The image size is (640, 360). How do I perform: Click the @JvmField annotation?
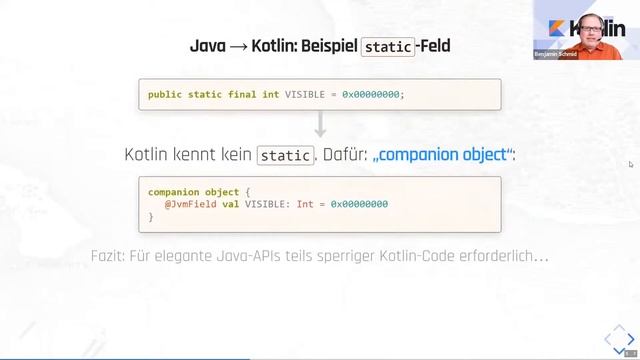click(190, 204)
